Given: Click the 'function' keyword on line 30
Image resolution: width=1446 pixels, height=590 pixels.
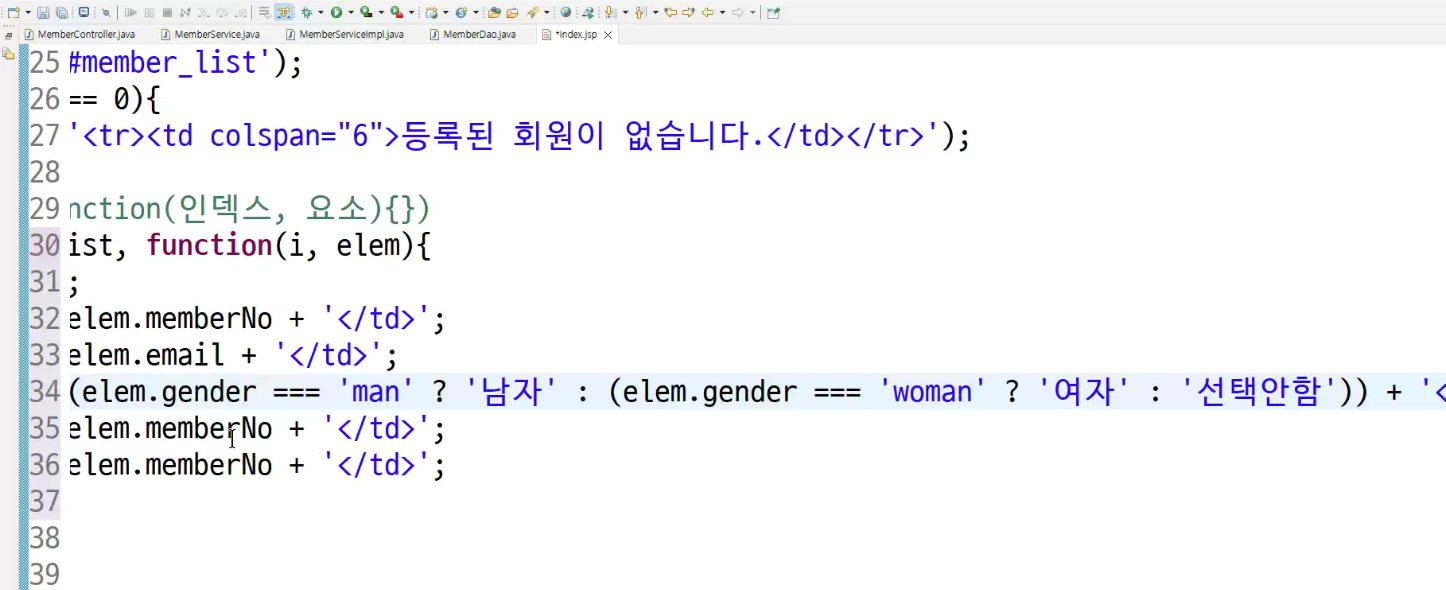Looking at the screenshot, I should pyautogui.click(x=209, y=245).
